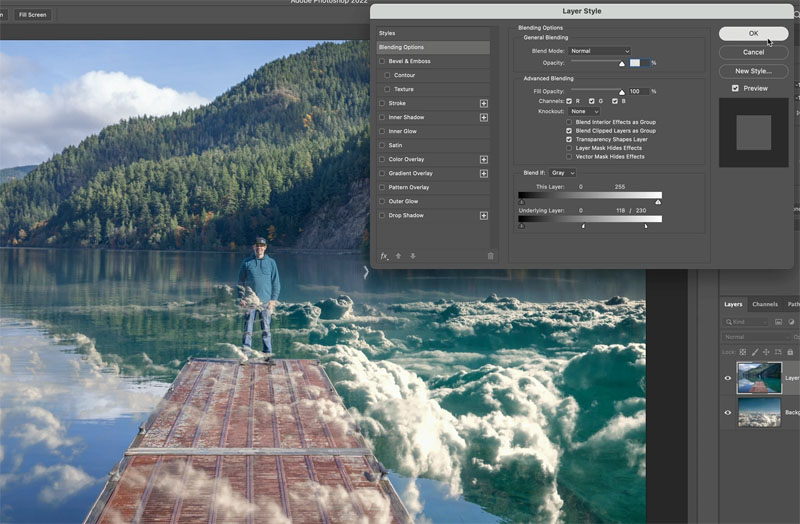Image resolution: width=800 pixels, height=524 pixels.
Task: Open the Blend Mode dropdown
Action: click(599, 51)
